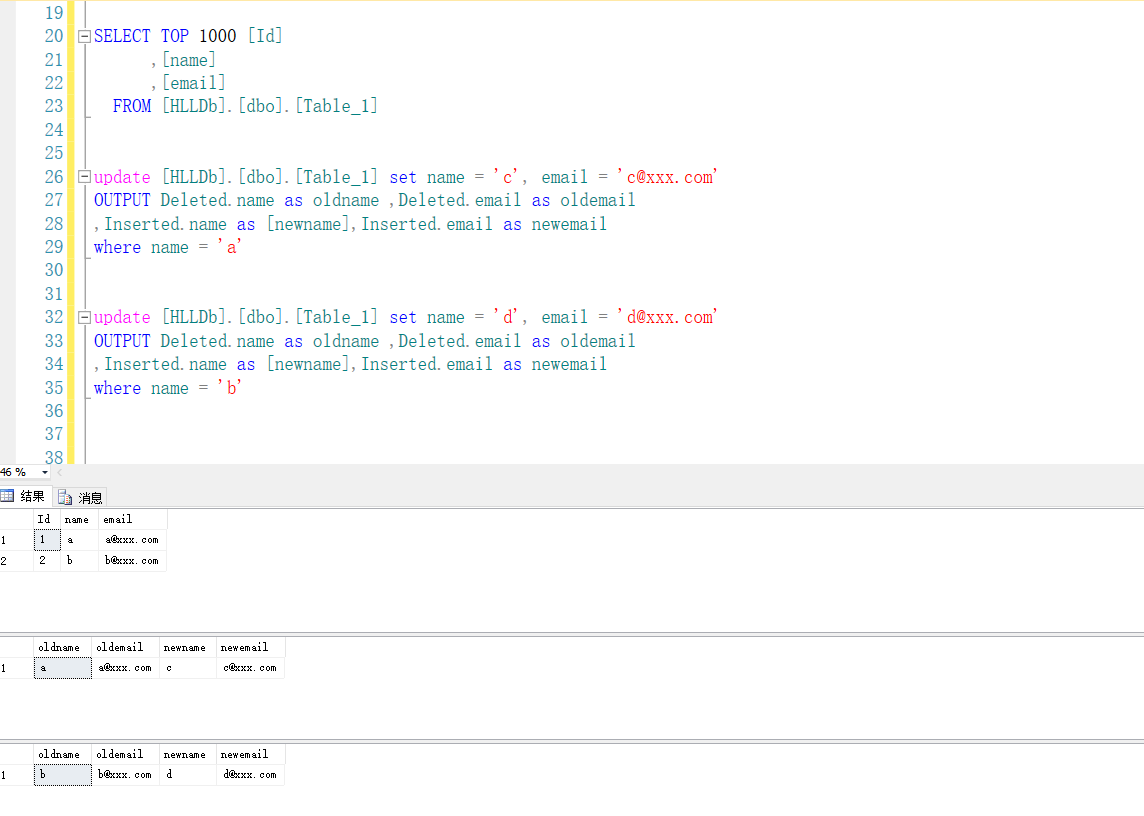This screenshot has width=1144, height=816.
Task: Click newname header in second result grid
Action: point(188,647)
